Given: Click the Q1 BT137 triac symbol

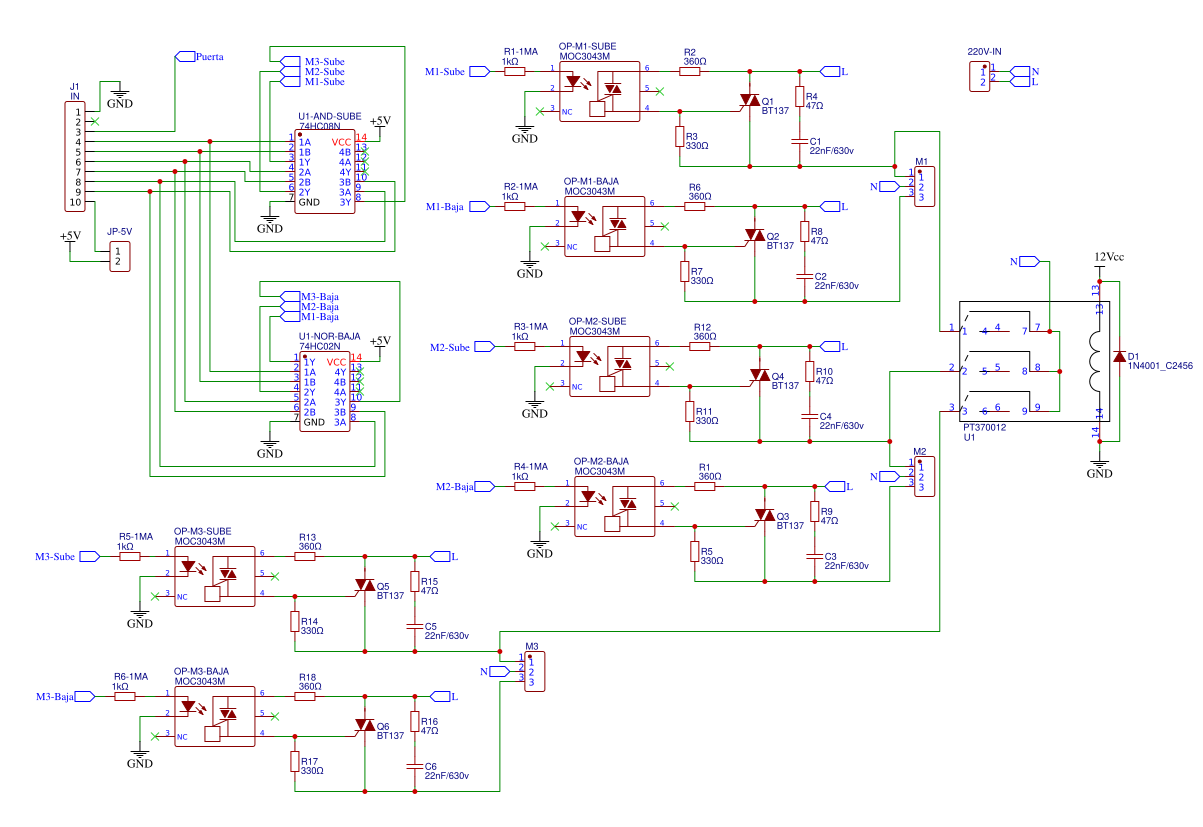Looking at the screenshot, I should [750, 101].
